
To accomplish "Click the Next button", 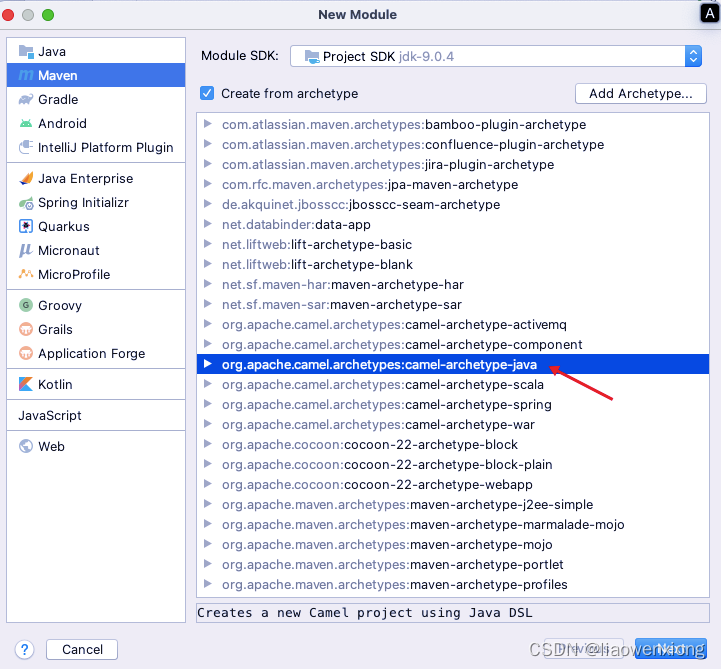I will click(x=670, y=649).
